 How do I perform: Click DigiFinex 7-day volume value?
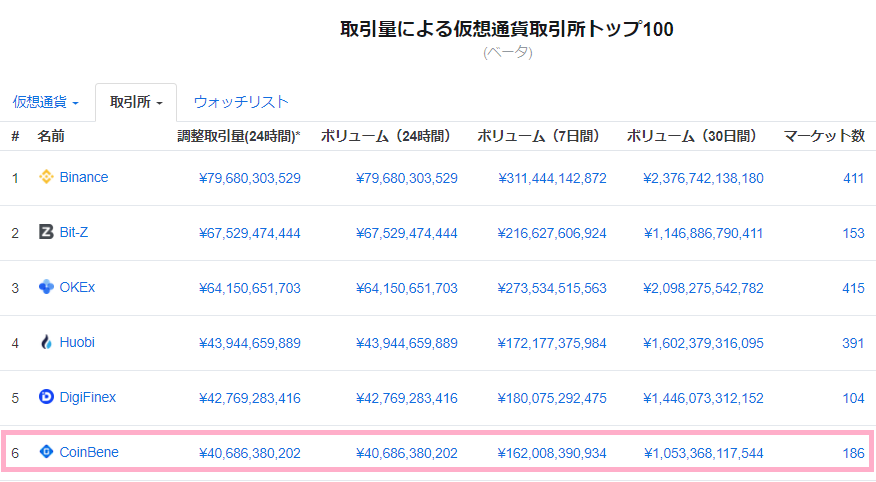(x=552, y=397)
